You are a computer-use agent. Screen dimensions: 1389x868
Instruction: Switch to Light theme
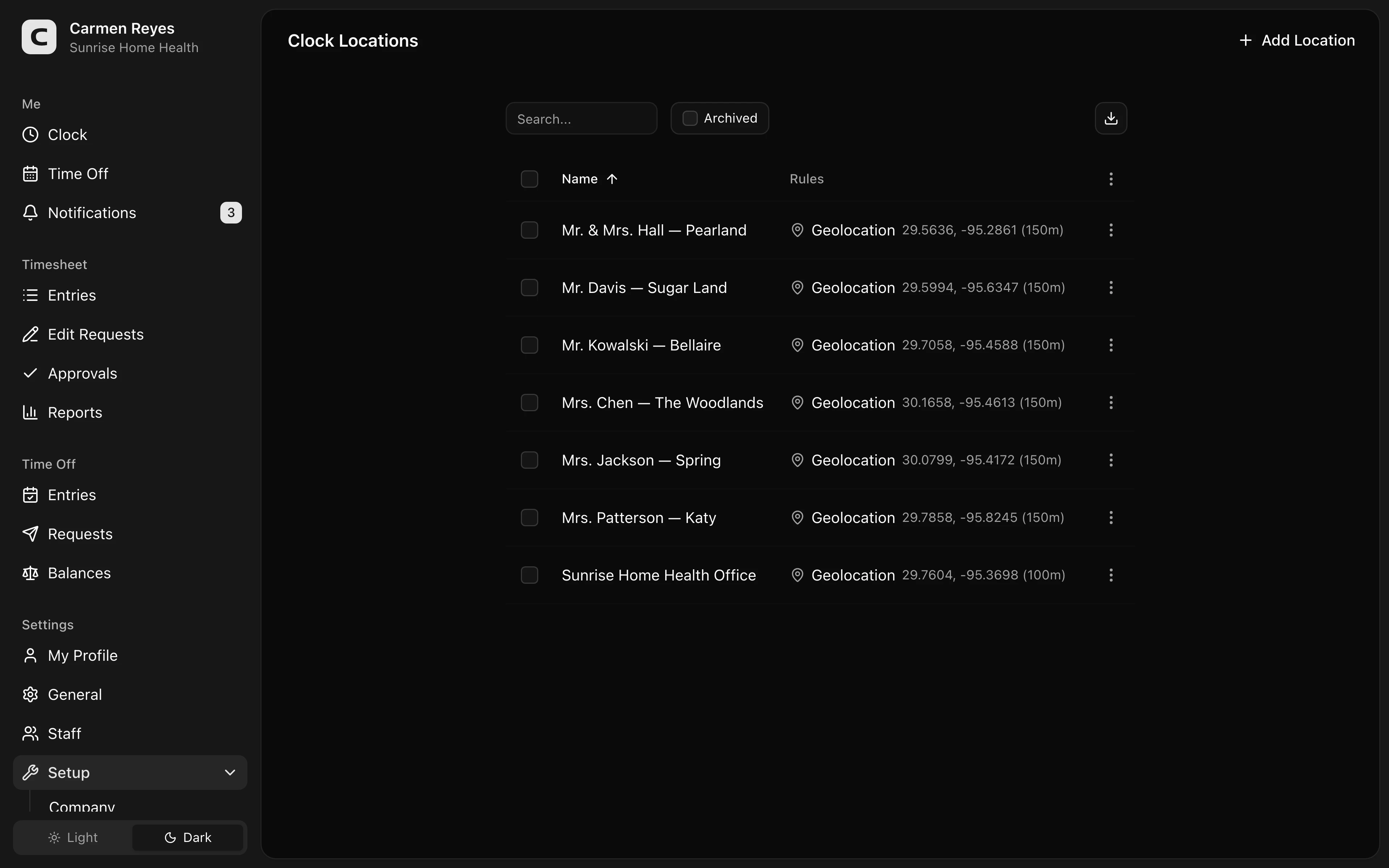(73, 838)
